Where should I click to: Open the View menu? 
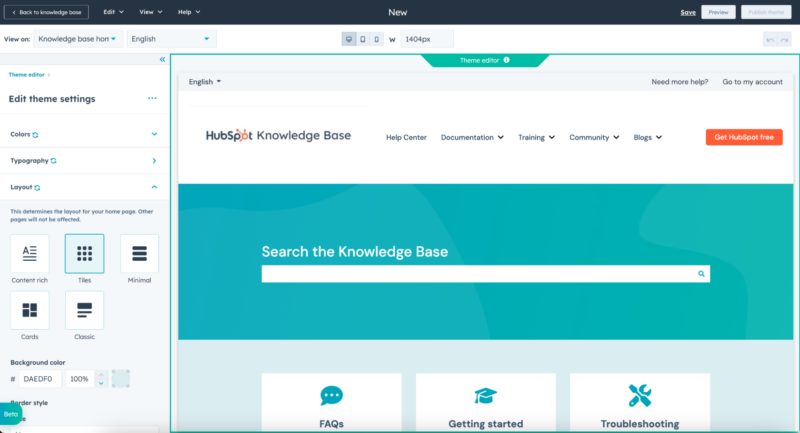(151, 12)
